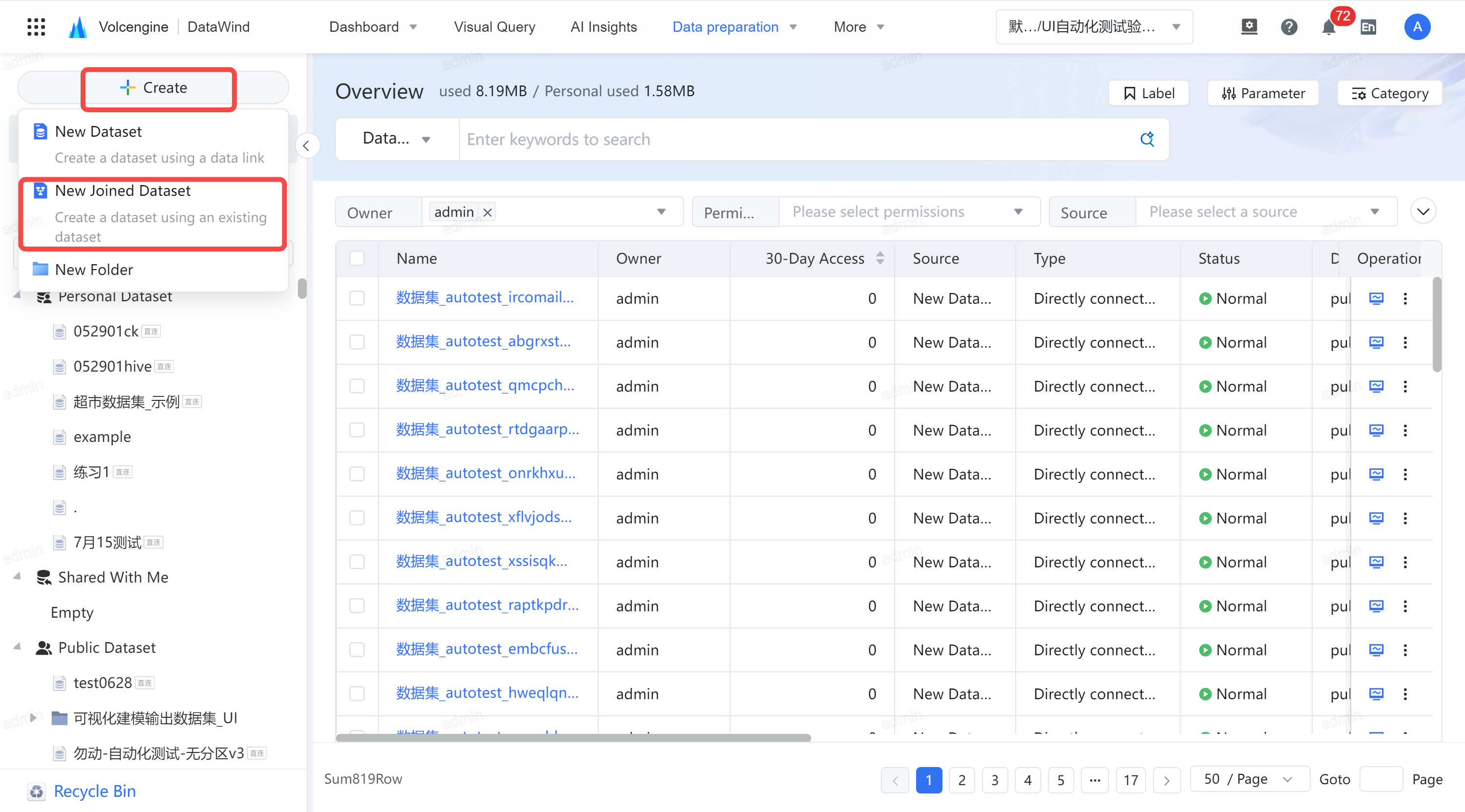Screen dimensions: 1465x812
Task: Open preview icon for 数据集_autotest_abgrxst row
Action: pos(1376,342)
